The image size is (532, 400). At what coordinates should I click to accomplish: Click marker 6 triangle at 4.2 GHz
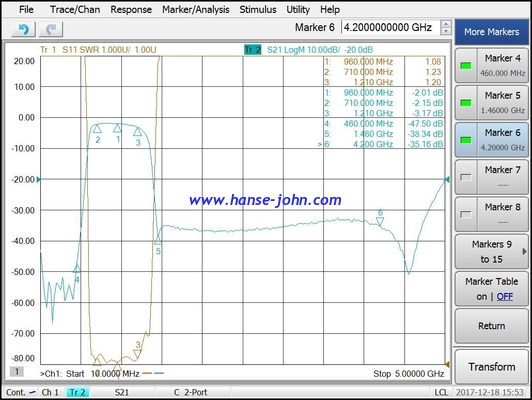[380, 222]
